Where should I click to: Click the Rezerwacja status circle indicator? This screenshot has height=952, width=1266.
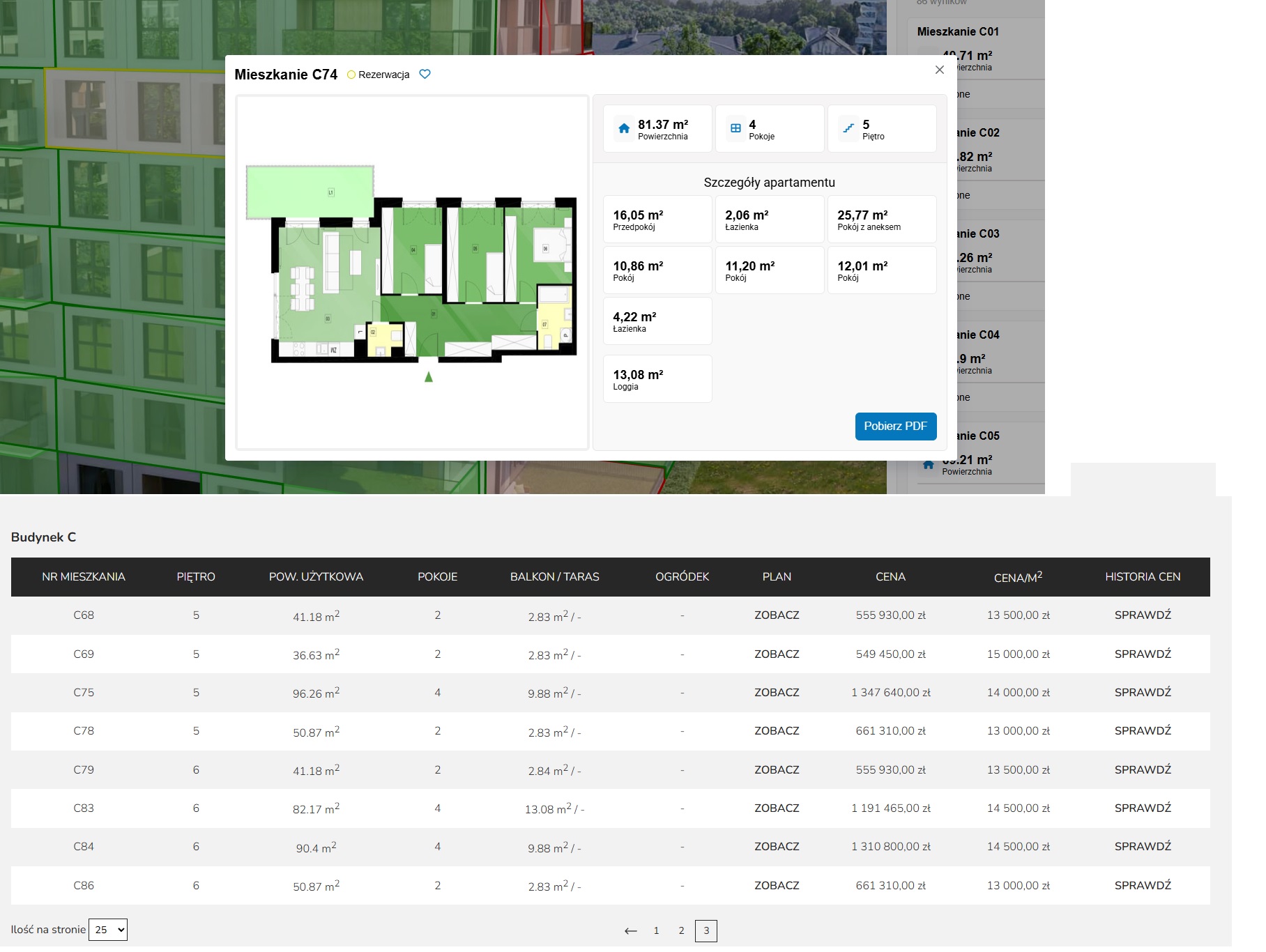point(351,75)
